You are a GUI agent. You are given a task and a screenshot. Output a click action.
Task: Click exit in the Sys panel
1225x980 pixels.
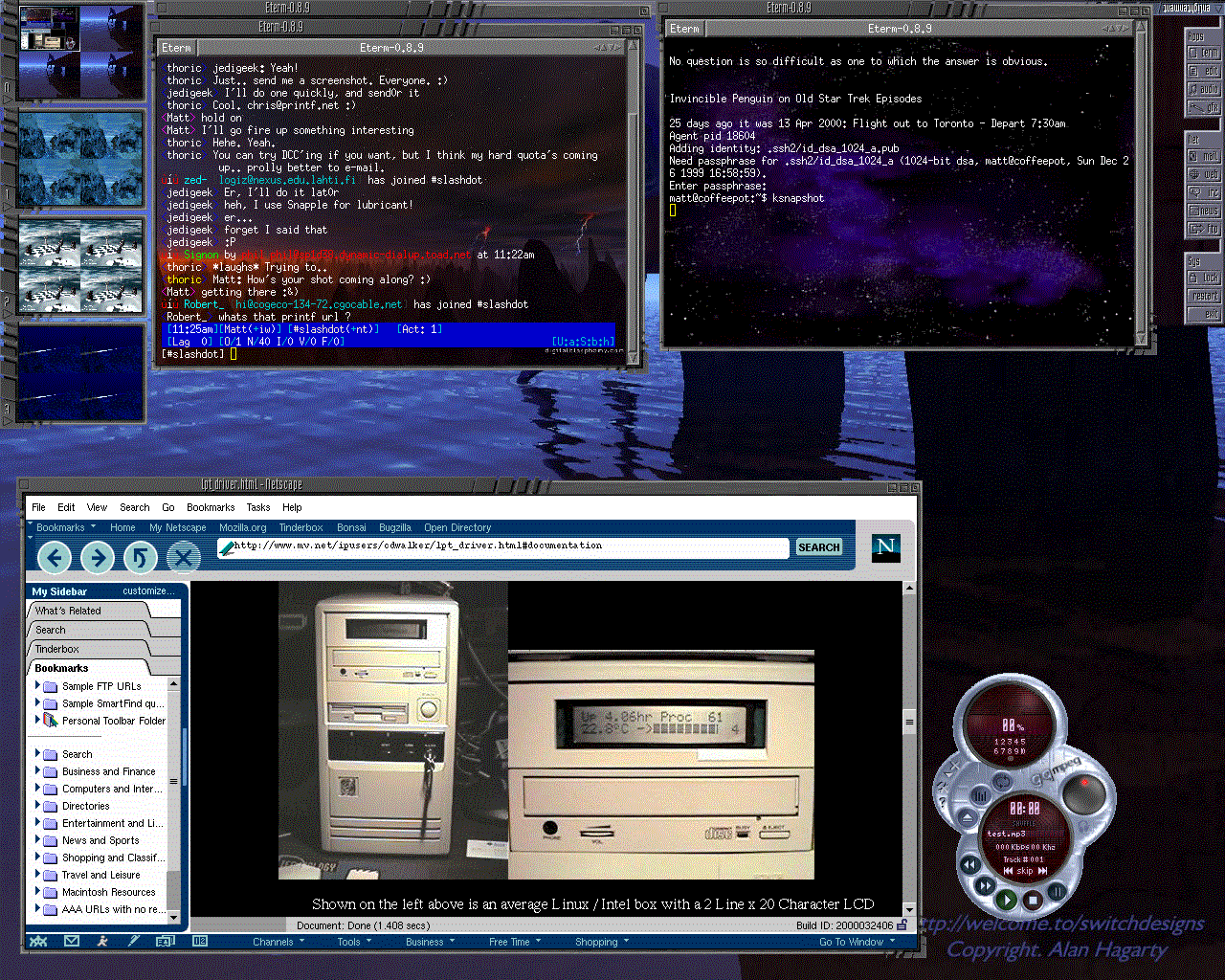(1204, 314)
